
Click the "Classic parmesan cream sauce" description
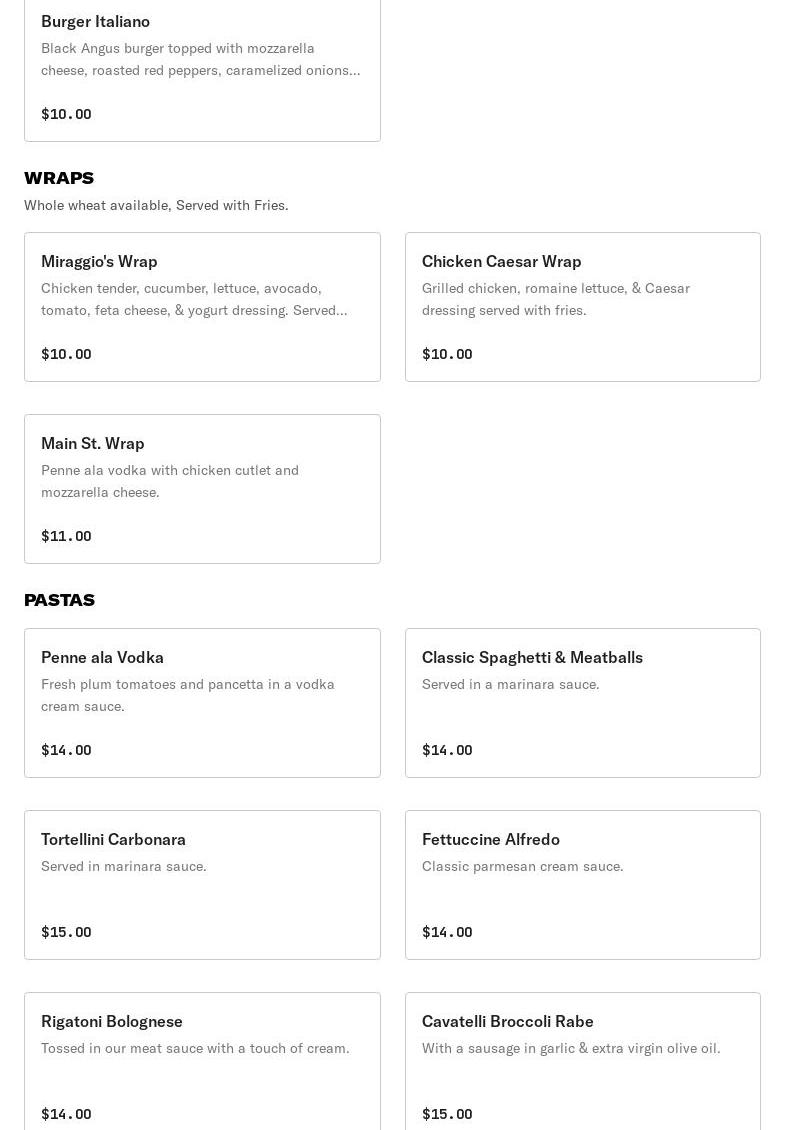522,866
